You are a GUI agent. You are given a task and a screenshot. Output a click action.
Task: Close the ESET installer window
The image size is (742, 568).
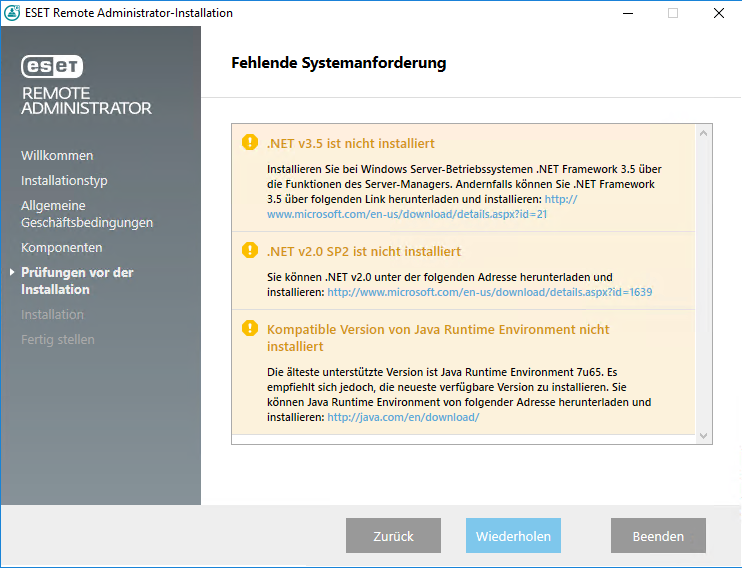pos(719,13)
